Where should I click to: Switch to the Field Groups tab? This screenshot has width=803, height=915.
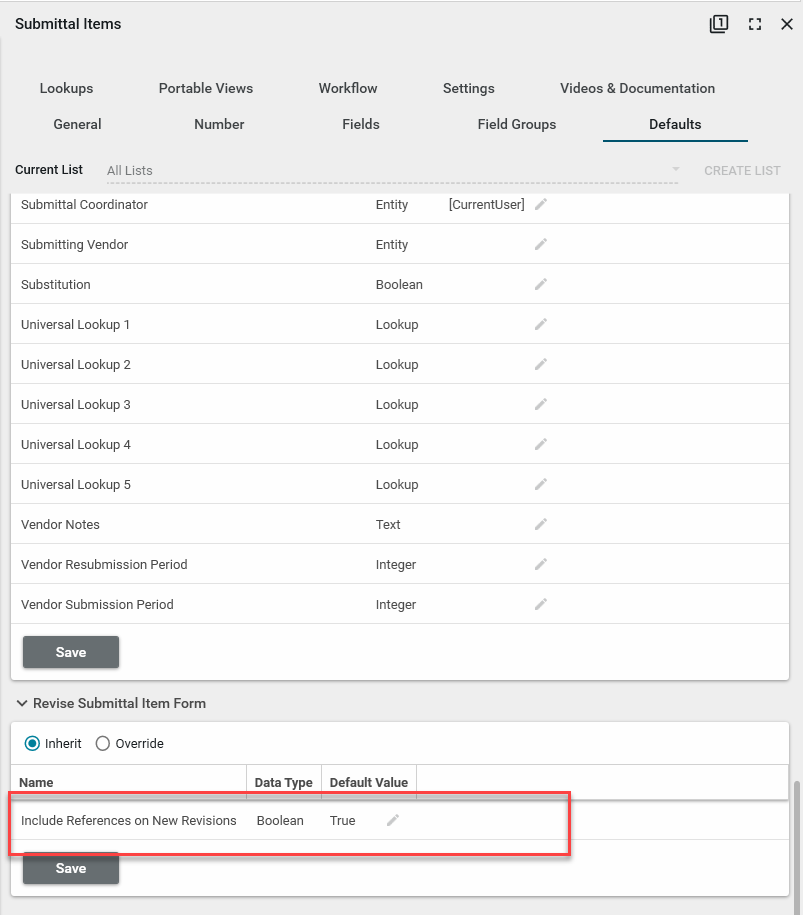click(516, 124)
